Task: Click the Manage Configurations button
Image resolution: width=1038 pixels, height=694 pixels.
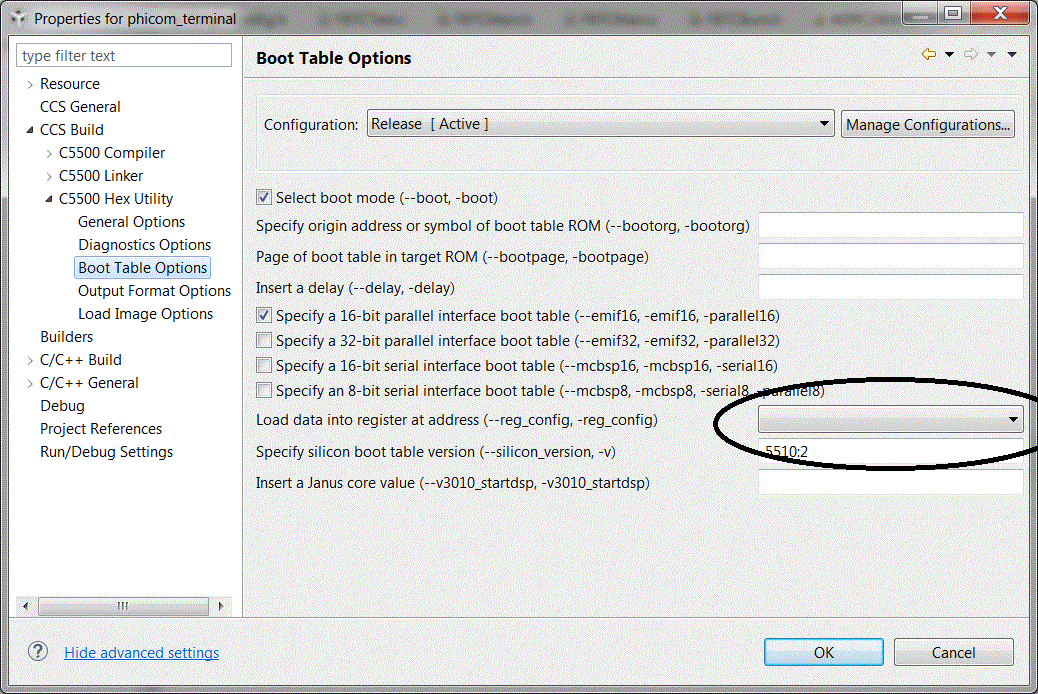Action: coord(927,124)
